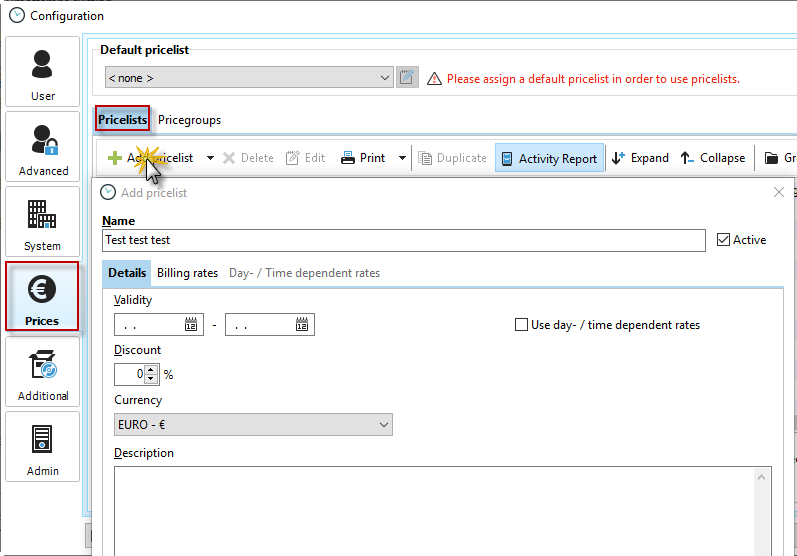Viewport: 797px width, 556px height.
Task: Click the Print toolbar icon
Action: click(349, 158)
